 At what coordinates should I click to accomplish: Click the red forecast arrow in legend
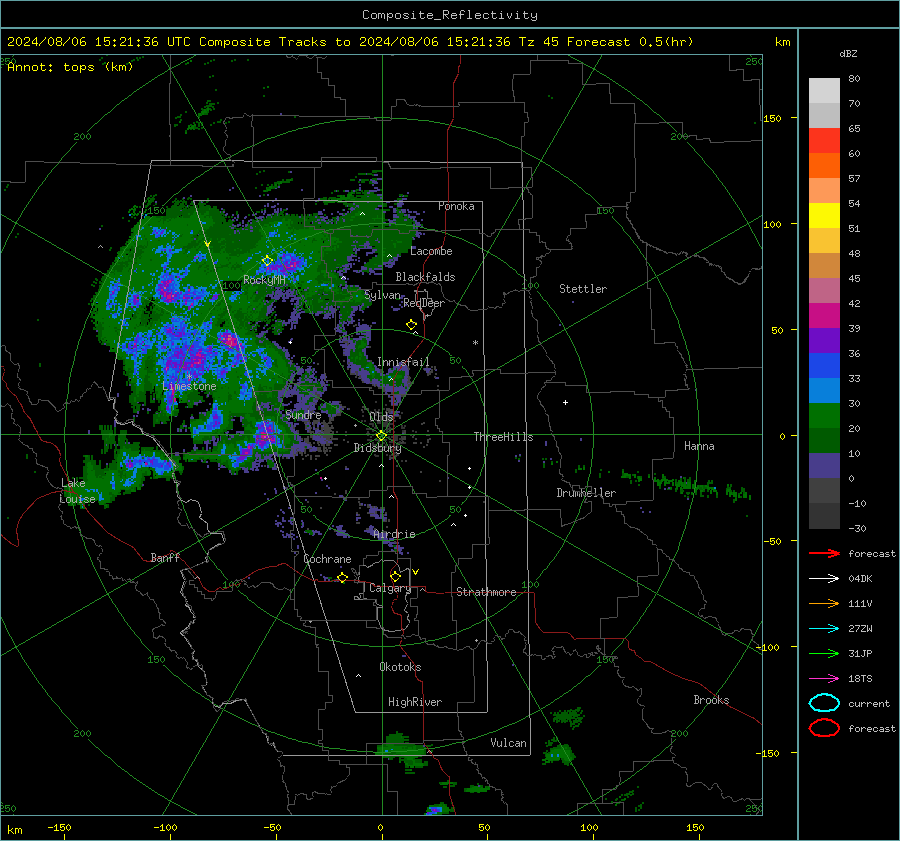tap(824, 553)
